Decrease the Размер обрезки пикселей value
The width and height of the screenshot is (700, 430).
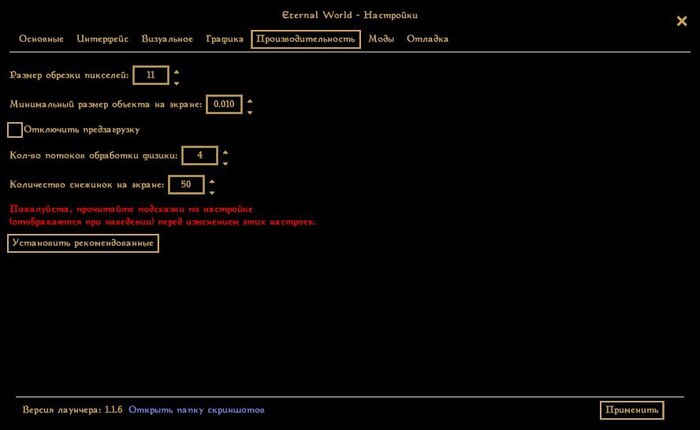pyautogui.click(x=177, y=82)
